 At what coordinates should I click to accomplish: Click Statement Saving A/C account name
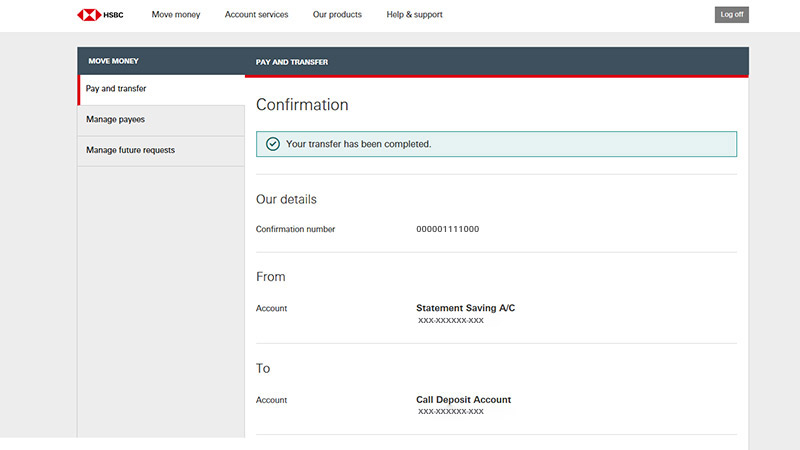coord(465,308)
